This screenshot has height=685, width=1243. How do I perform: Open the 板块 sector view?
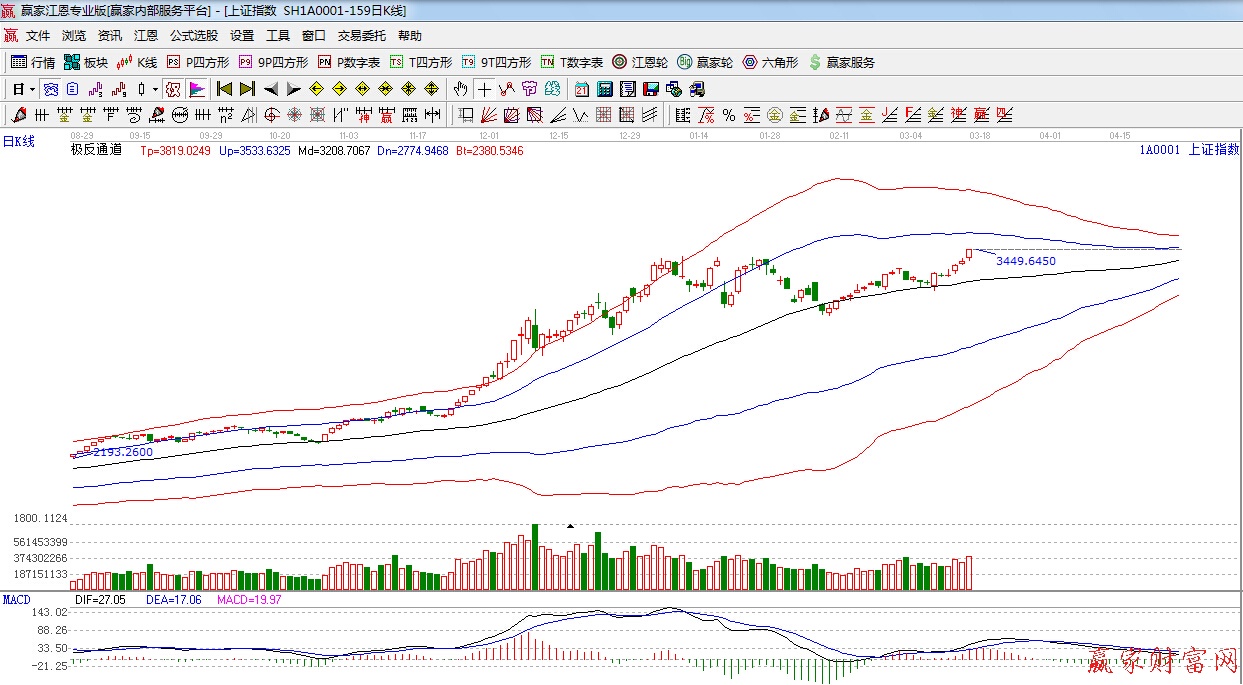85,62
